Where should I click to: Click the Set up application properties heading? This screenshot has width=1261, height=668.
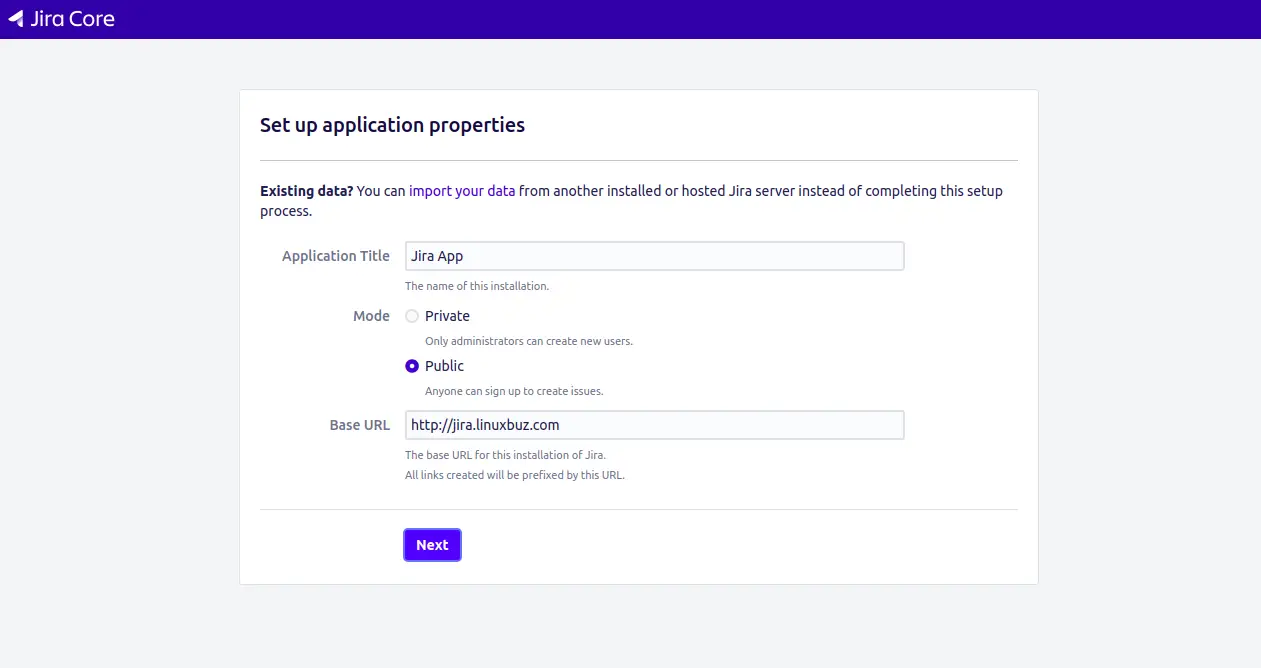(x=392, y=125)
